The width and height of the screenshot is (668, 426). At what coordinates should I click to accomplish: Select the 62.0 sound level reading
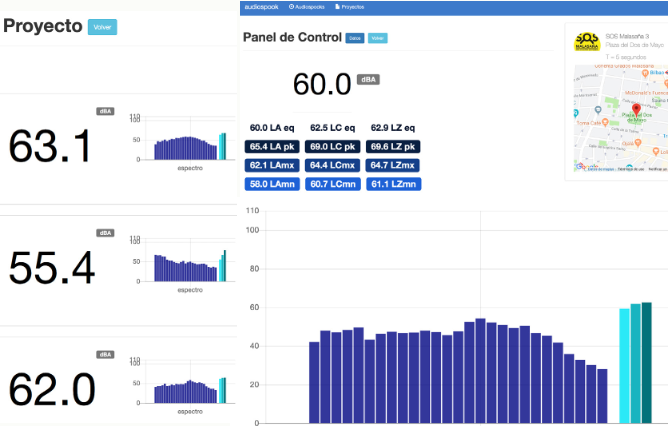click(x=52, y=389)
